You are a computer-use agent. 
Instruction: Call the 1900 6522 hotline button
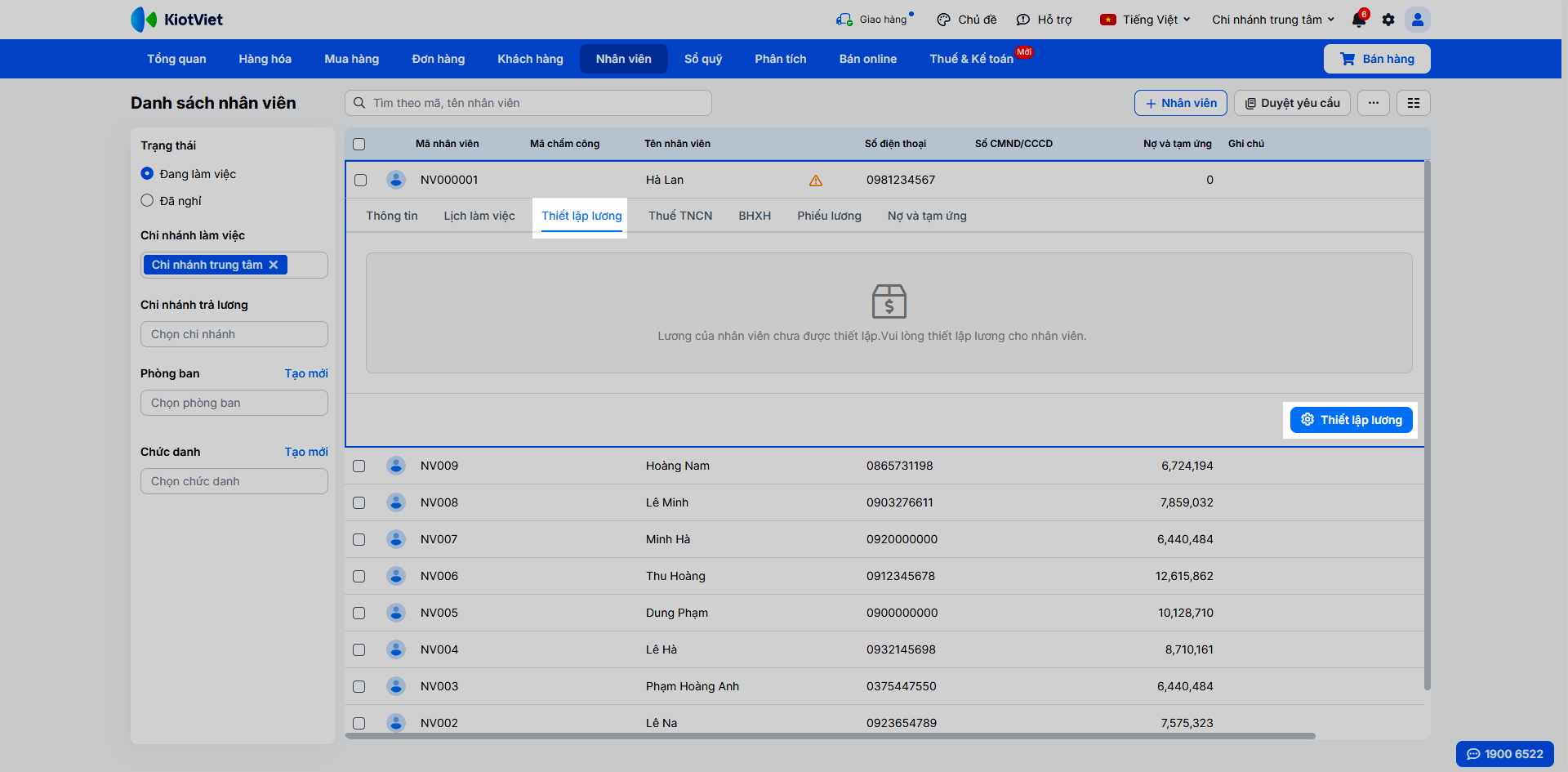(1505, 754)
